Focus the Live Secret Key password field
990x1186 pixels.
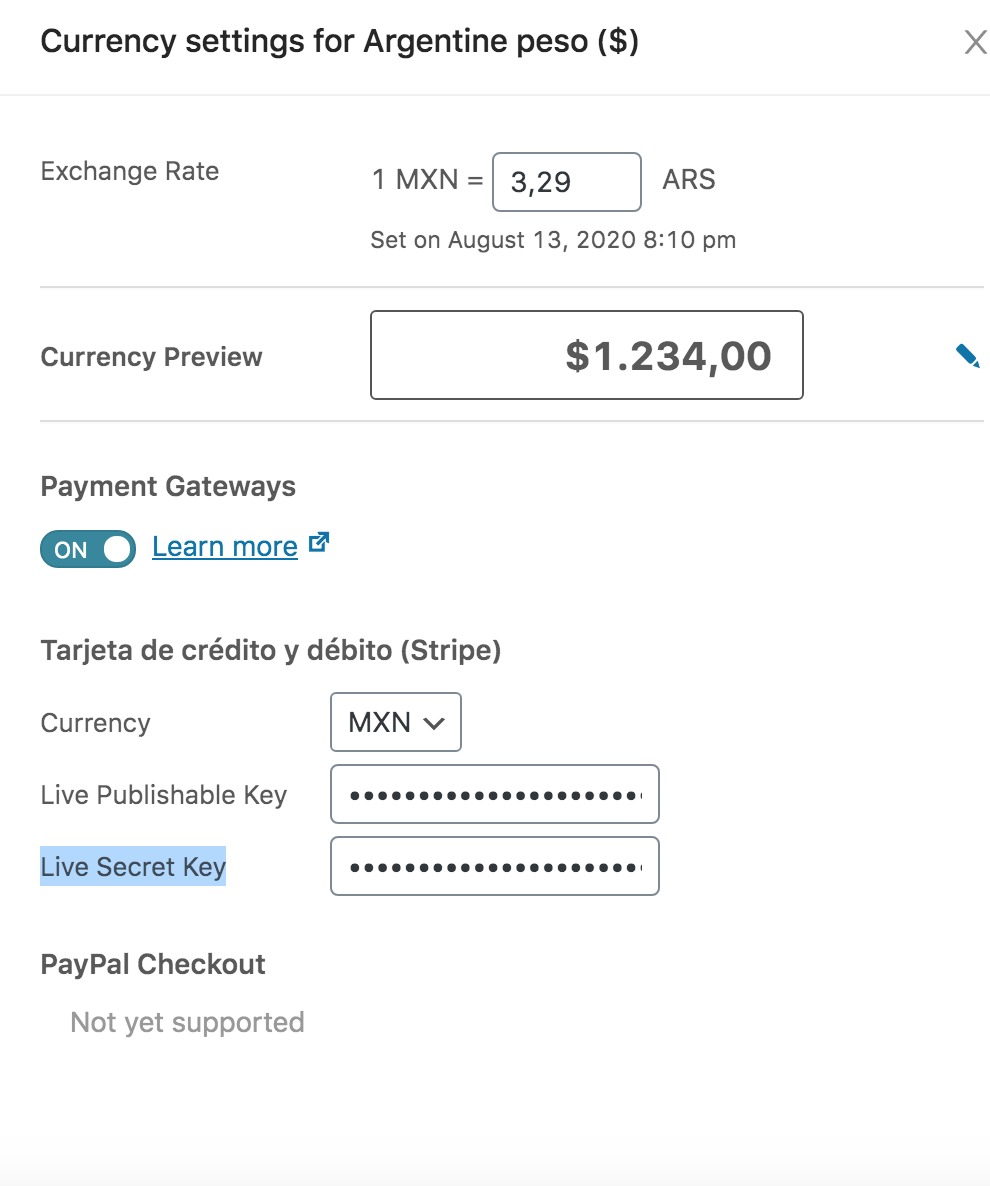pyautogui.click(x=495, y=866)
